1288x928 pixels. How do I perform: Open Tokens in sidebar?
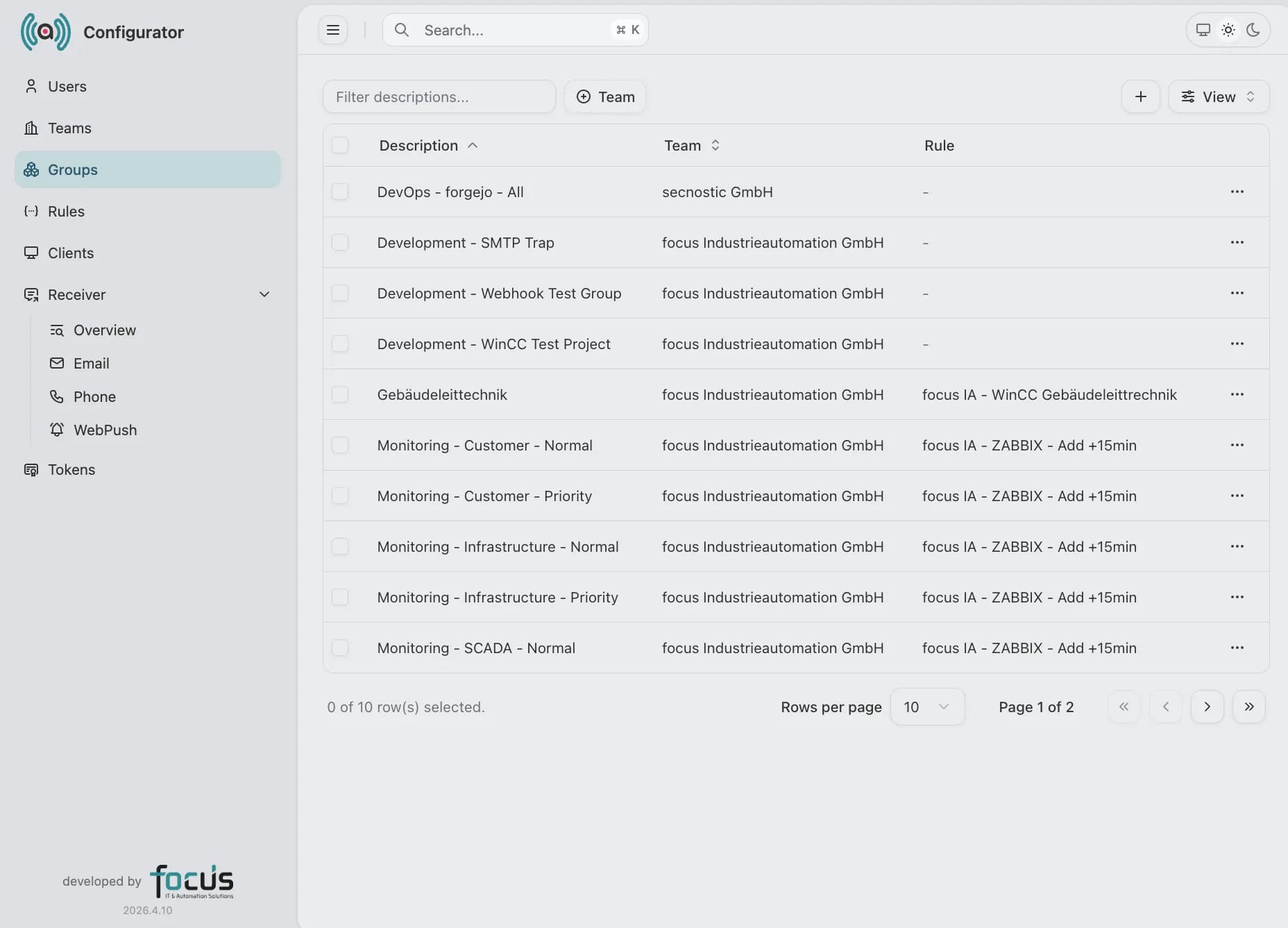click(148, 469)
